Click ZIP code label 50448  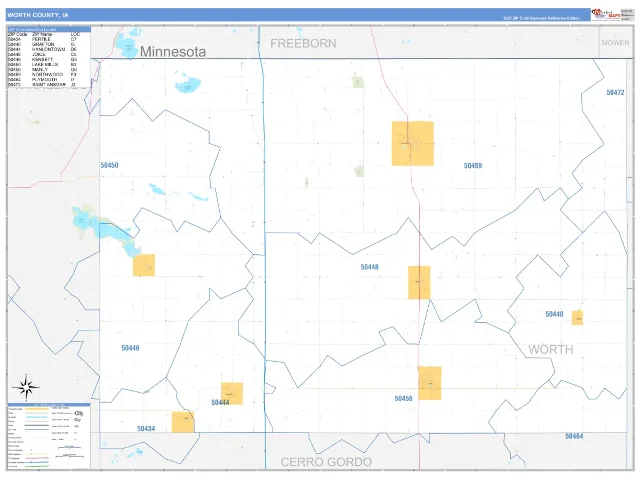pos(369,267)
